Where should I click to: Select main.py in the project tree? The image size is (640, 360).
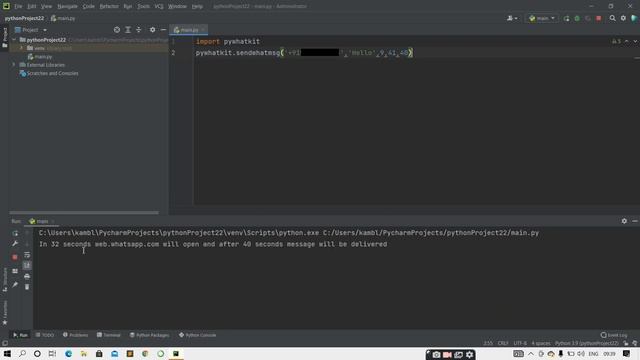point(40,57)
